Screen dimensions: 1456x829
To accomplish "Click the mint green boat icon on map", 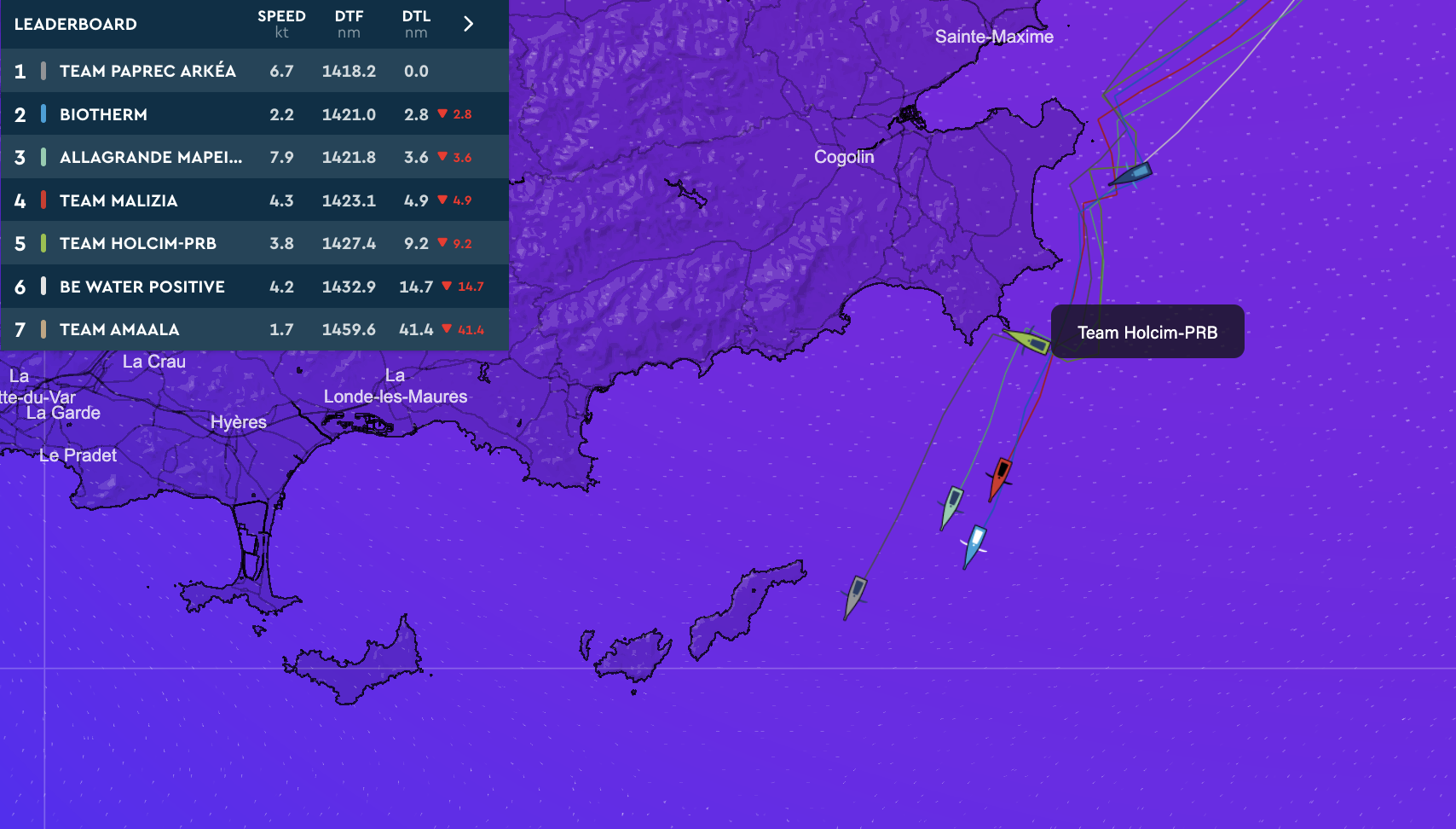I will pos(951,507).
